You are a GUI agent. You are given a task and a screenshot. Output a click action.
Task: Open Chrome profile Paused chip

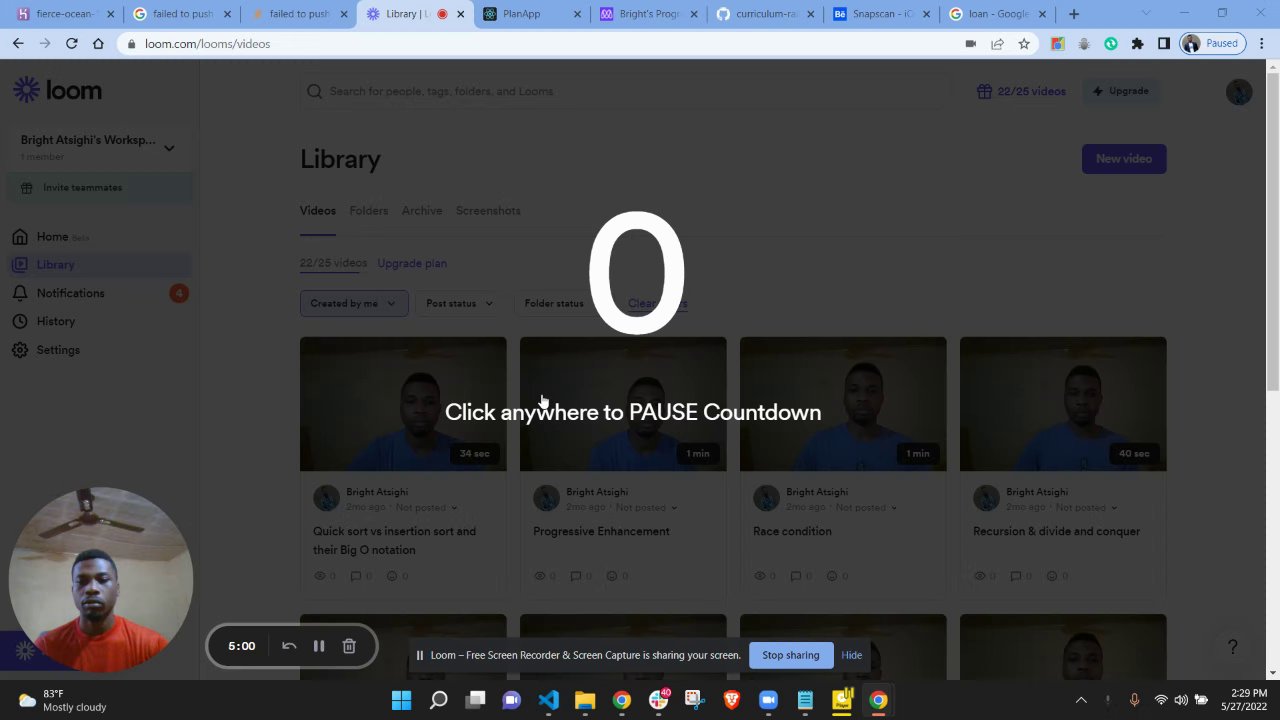[x=1213, y=44]
